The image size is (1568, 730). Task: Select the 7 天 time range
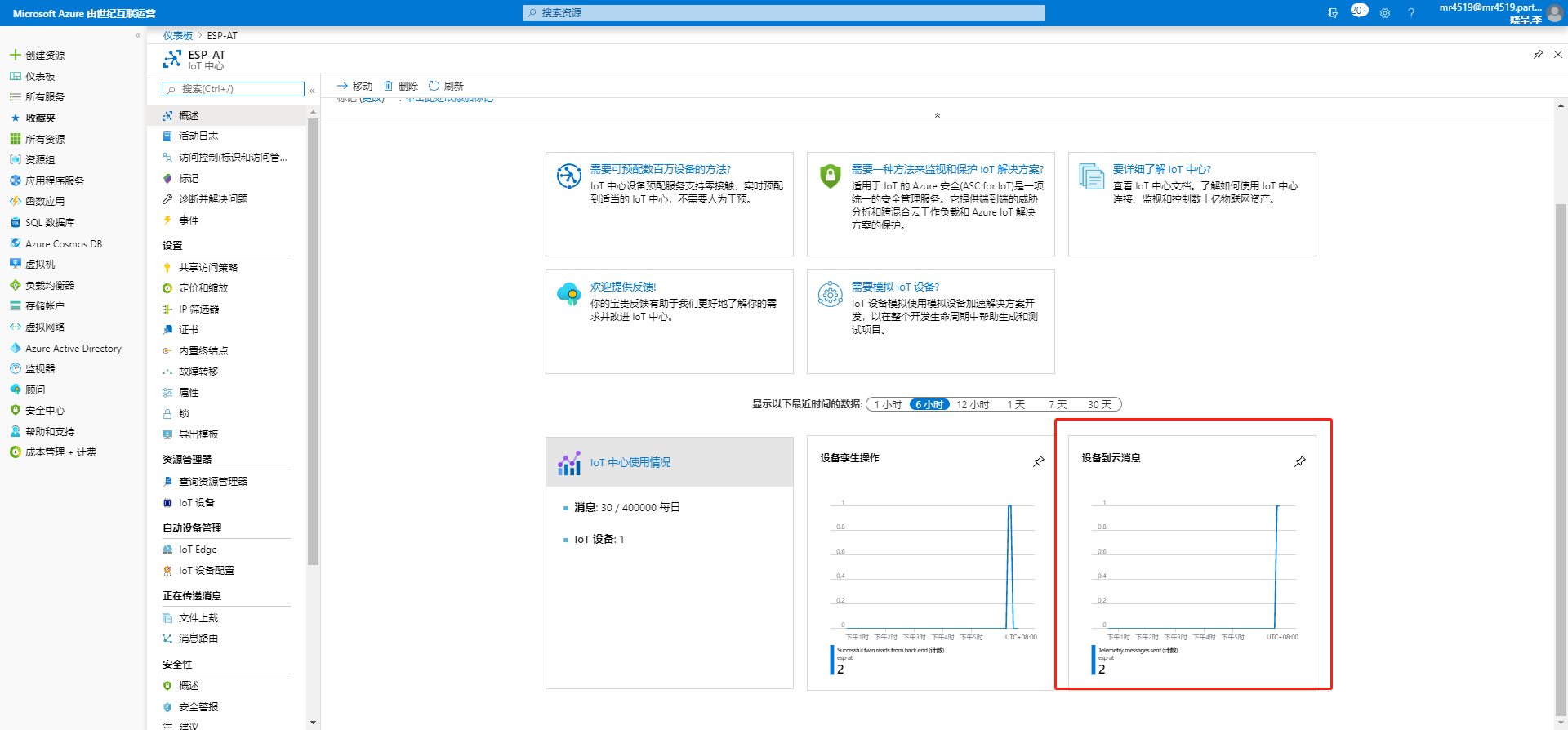1058,404
